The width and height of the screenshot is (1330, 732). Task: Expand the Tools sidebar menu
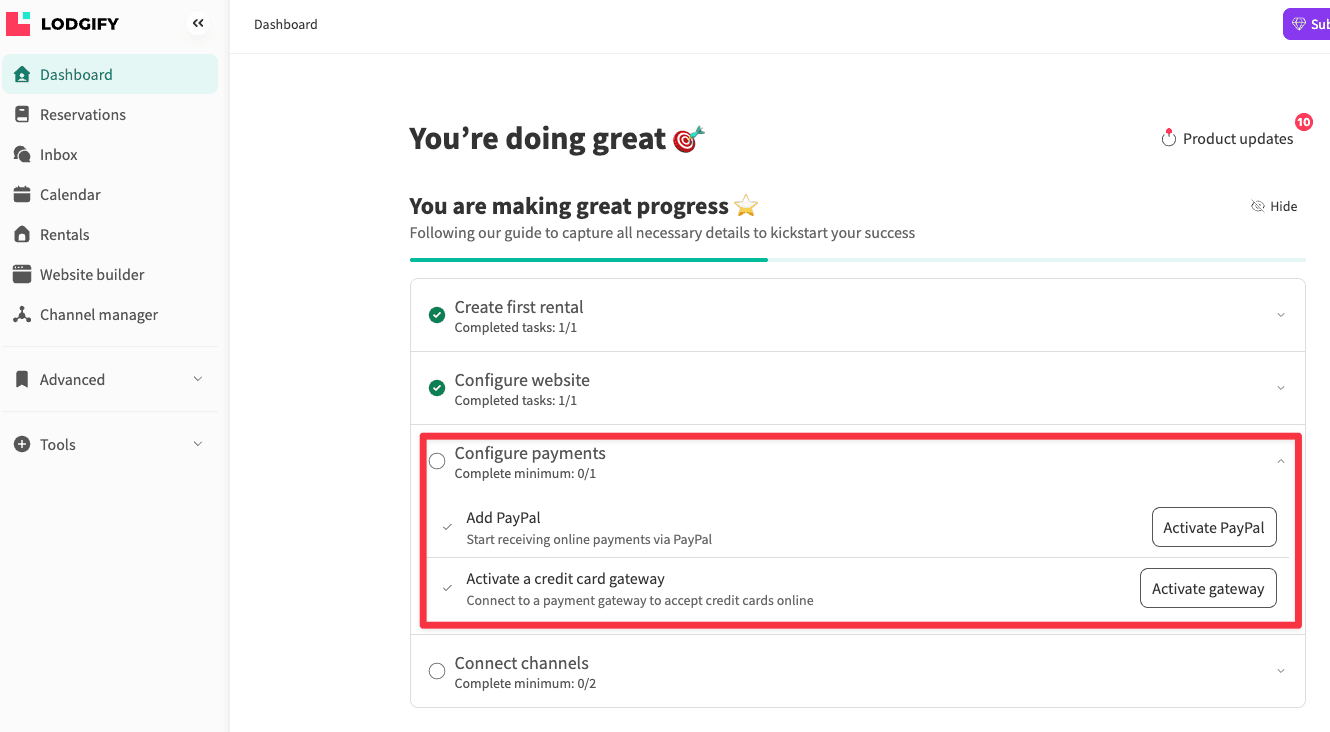110,444
